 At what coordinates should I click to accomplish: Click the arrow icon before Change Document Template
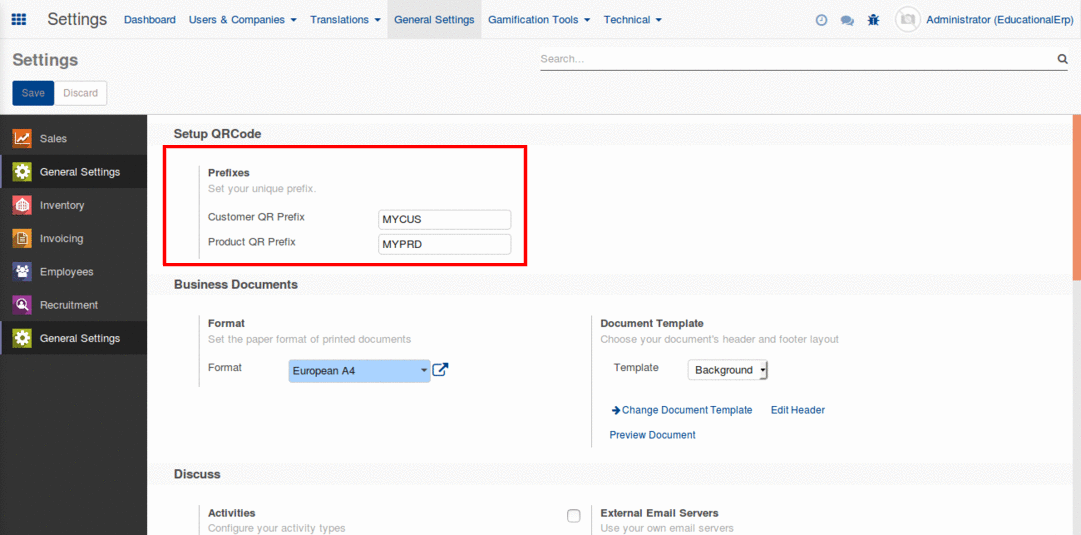point(616,410)
